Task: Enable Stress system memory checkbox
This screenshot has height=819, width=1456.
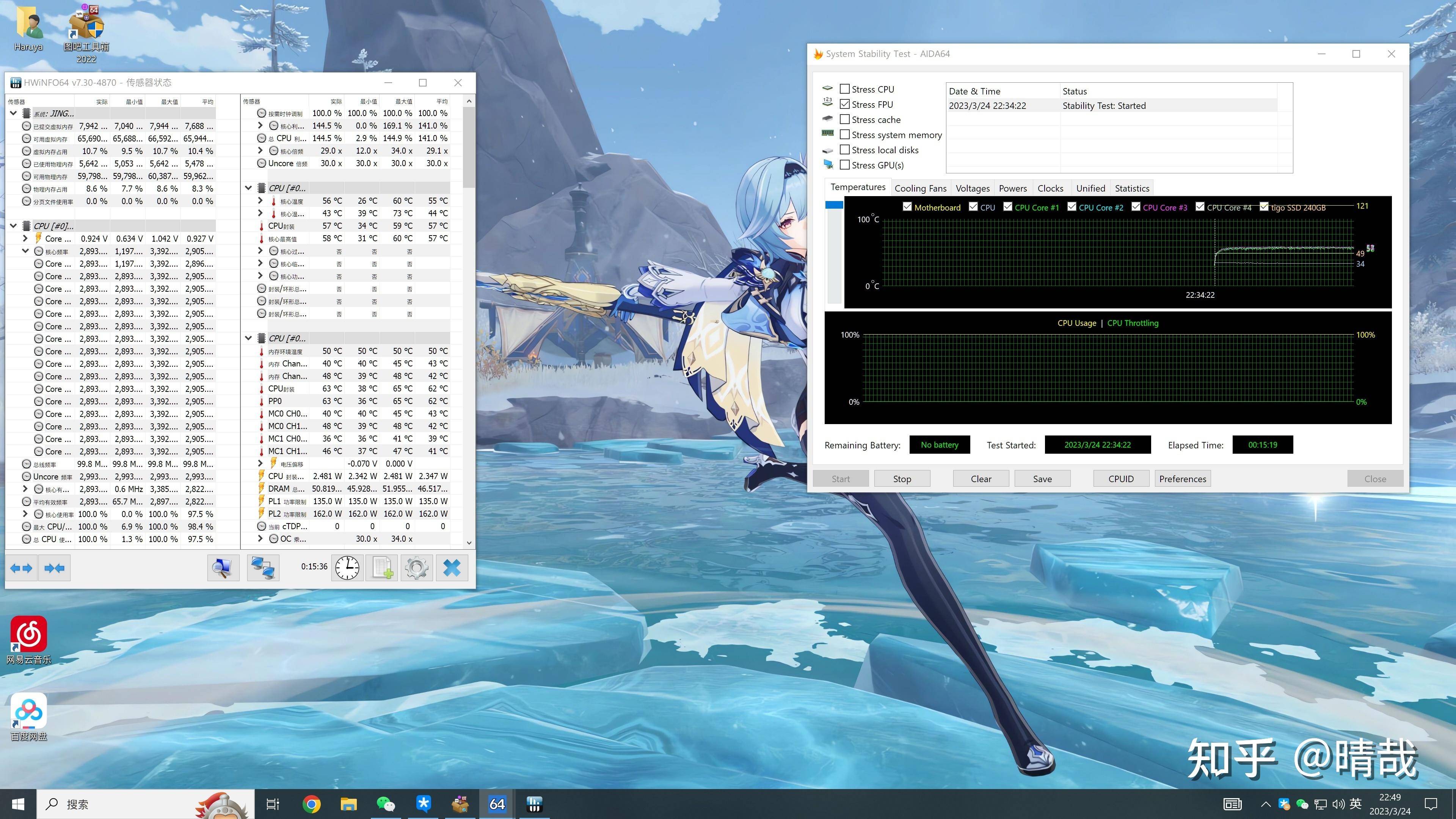Action: 844,135
